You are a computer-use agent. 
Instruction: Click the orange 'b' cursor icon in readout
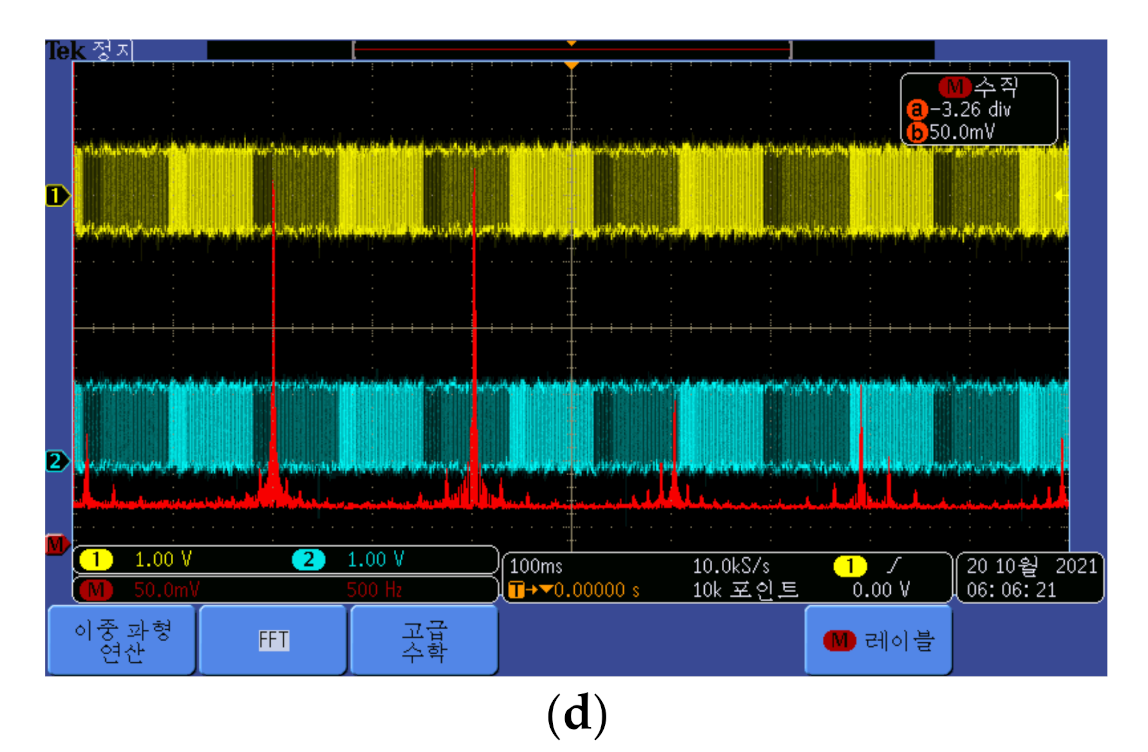pos(915,131)
